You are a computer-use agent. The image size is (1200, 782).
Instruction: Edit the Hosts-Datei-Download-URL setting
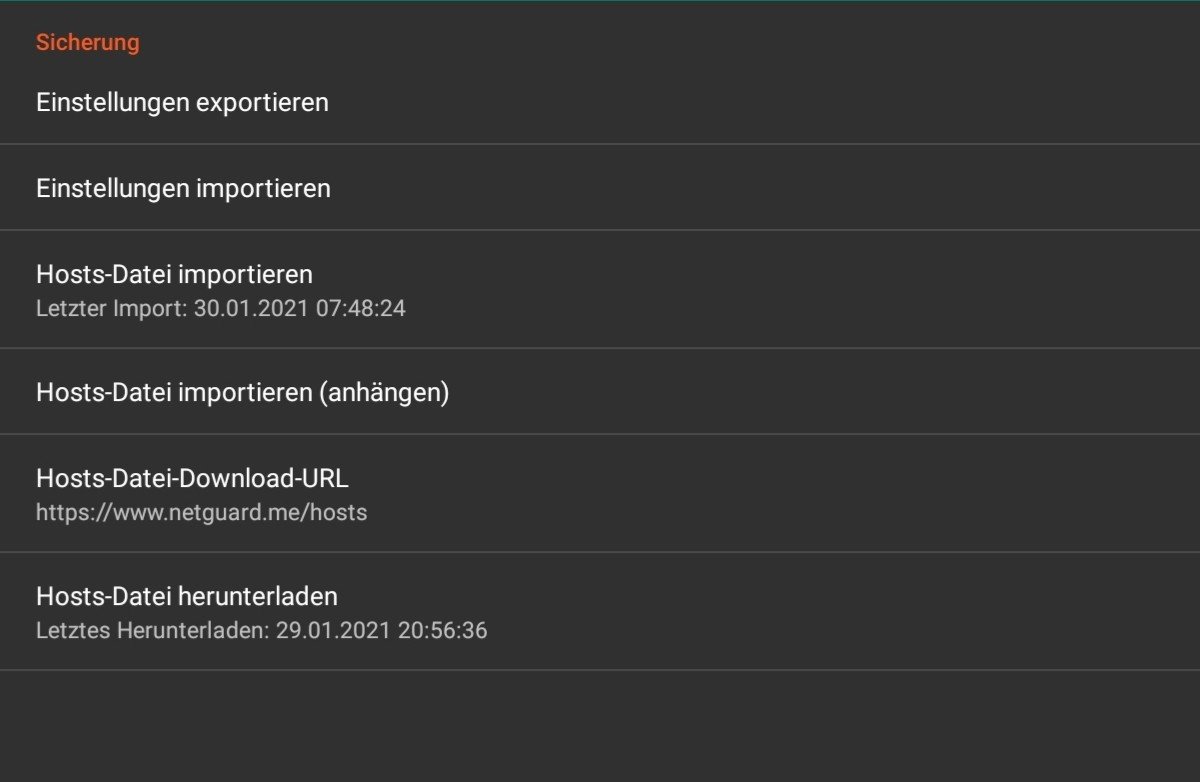click(192, 478)
